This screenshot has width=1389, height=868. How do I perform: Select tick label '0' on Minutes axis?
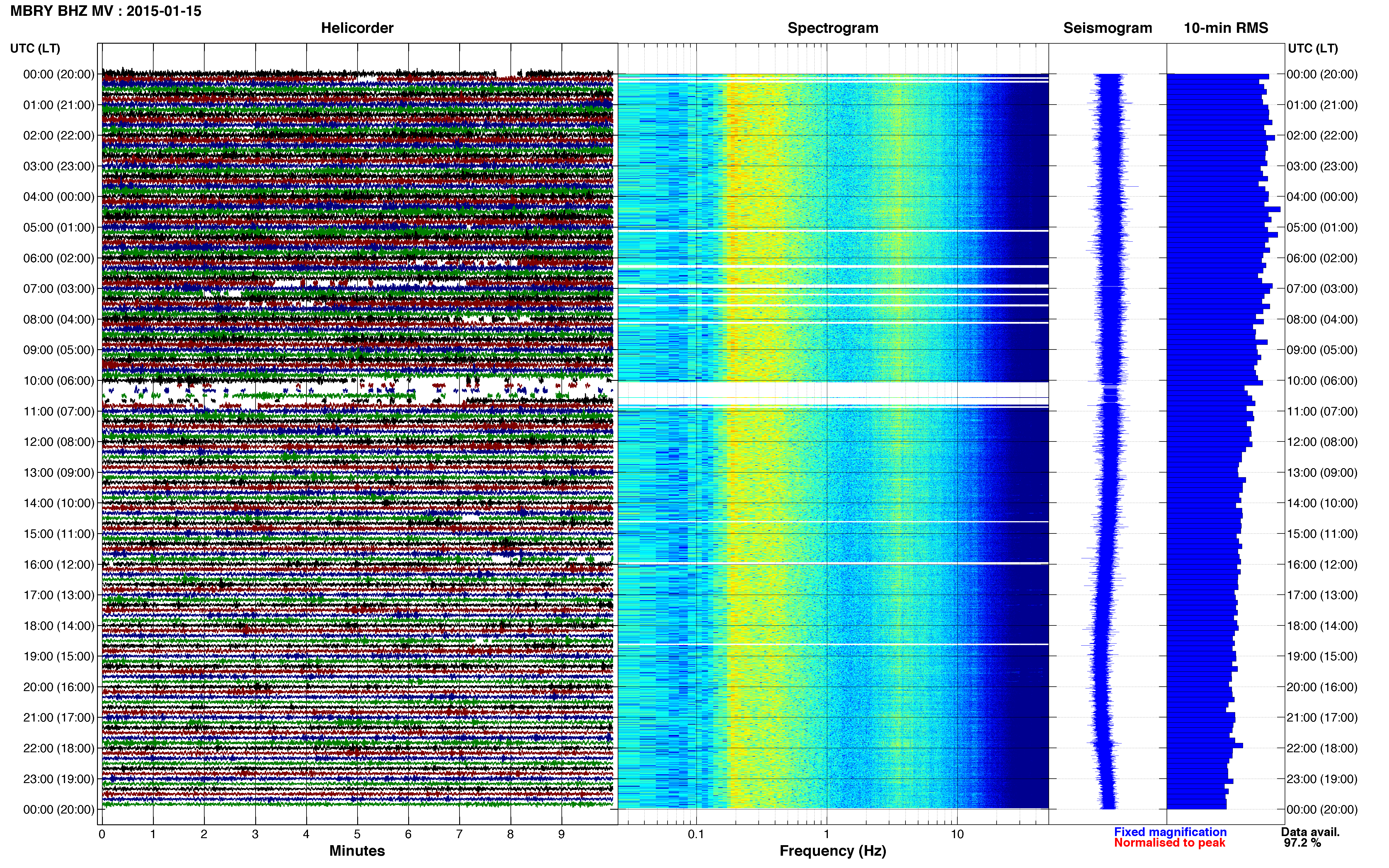102,835
